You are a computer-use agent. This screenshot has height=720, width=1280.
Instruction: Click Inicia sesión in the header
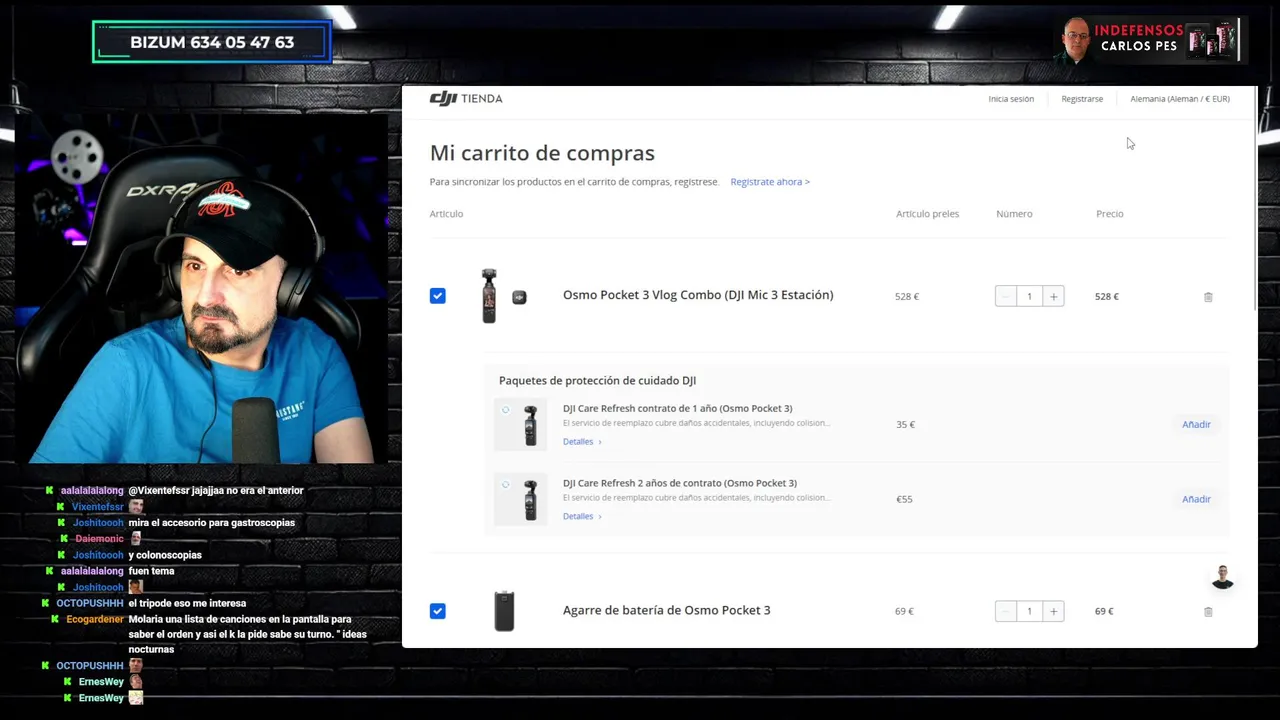(x=1011, y=99)
